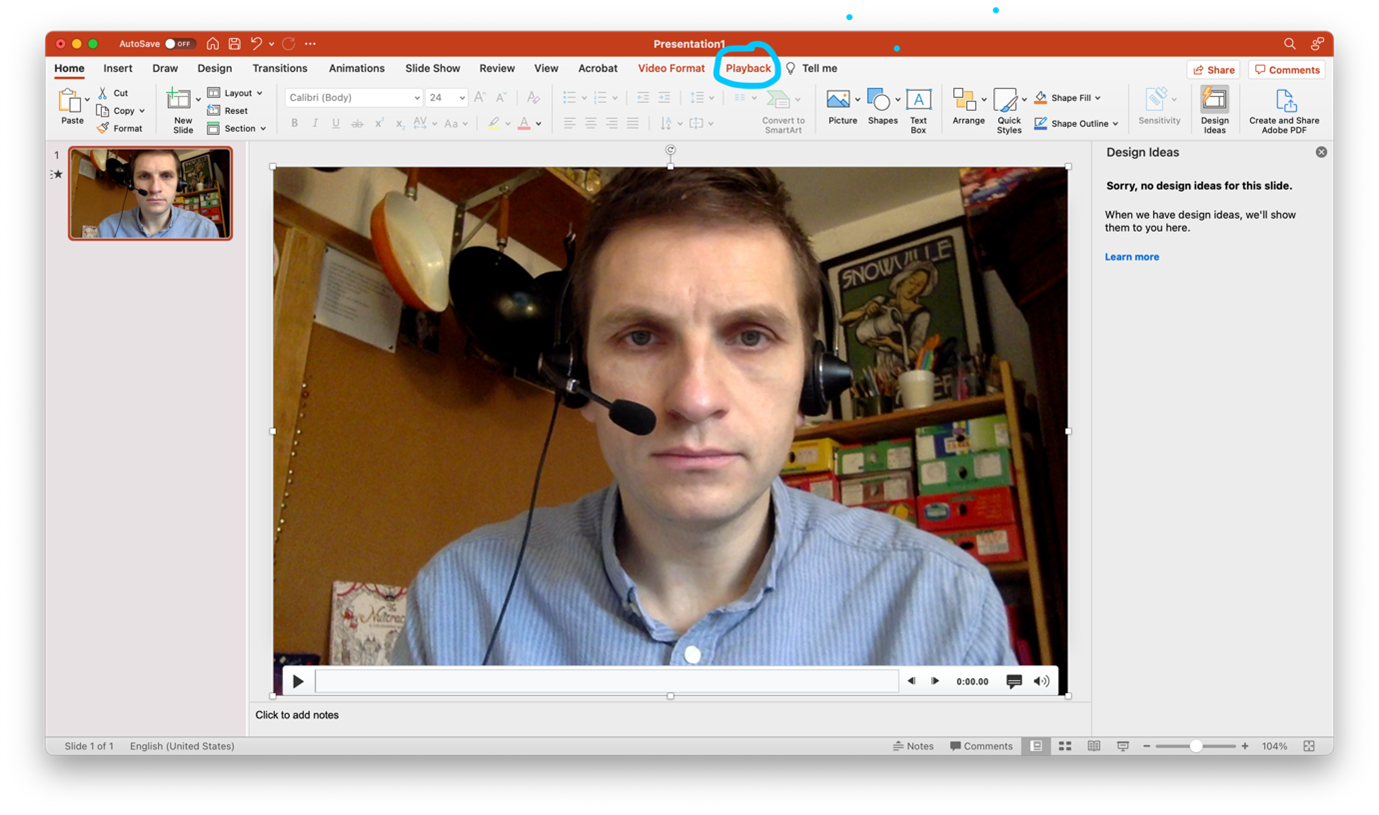Toggle the AutoSave switch

coord(180,44)
